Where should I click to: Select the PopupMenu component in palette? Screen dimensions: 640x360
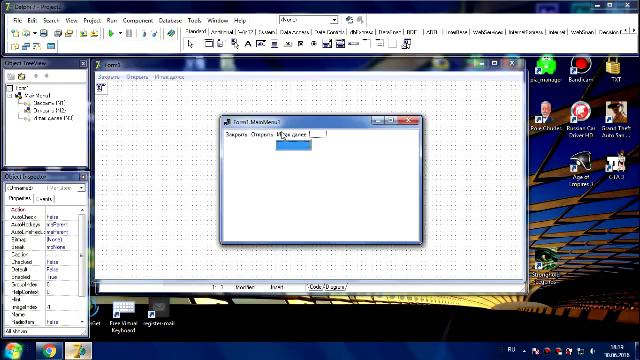[234, 44]
